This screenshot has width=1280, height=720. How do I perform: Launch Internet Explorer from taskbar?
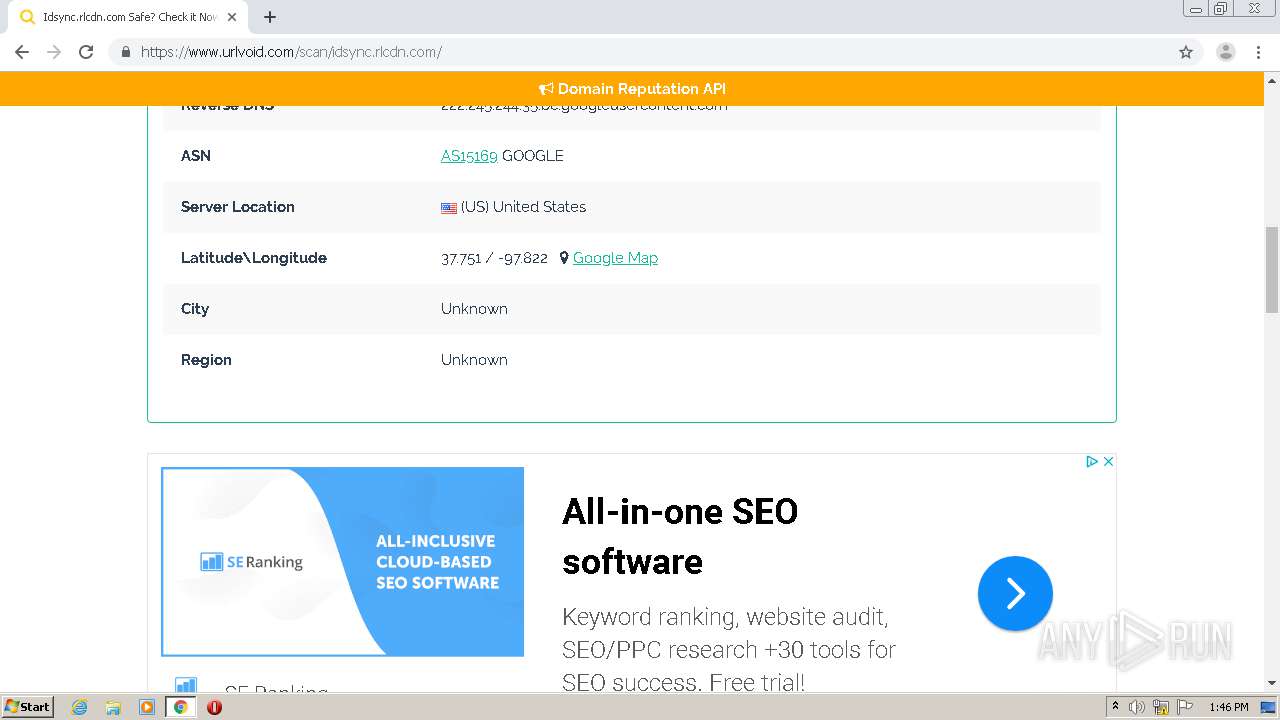[80, 707]
